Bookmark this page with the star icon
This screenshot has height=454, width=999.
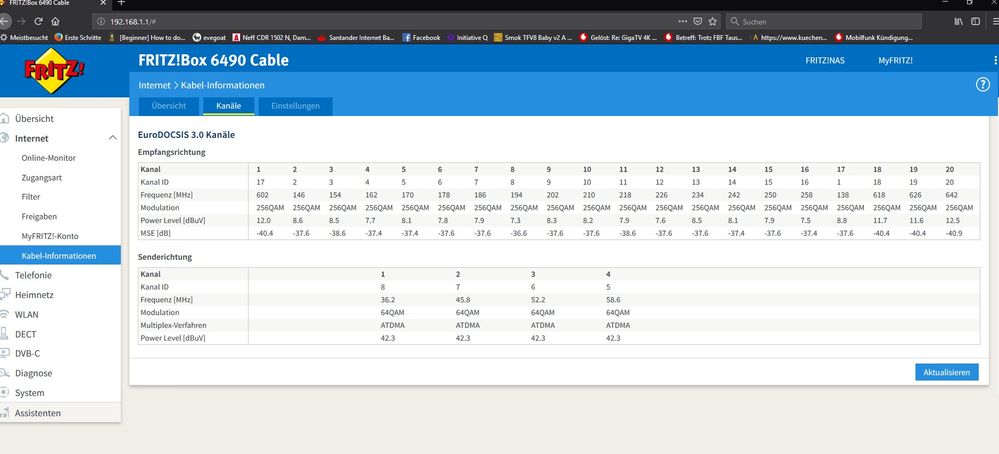[x=712, y=21]
